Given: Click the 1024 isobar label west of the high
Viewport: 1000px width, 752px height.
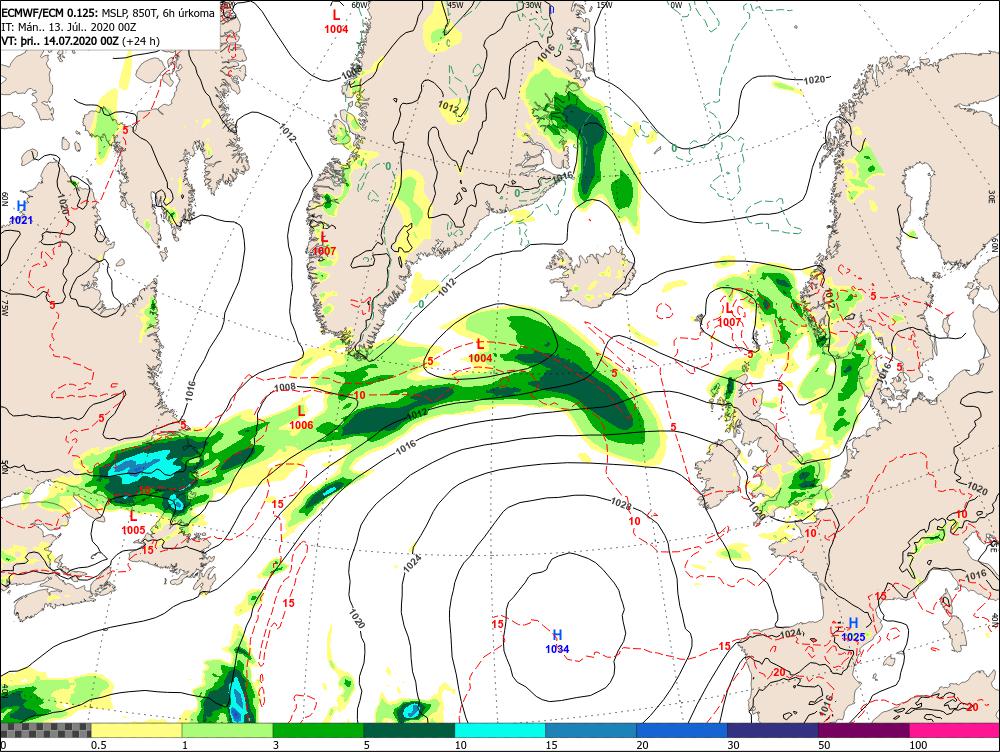Looking at the screenshot, I should coord(412,561).
